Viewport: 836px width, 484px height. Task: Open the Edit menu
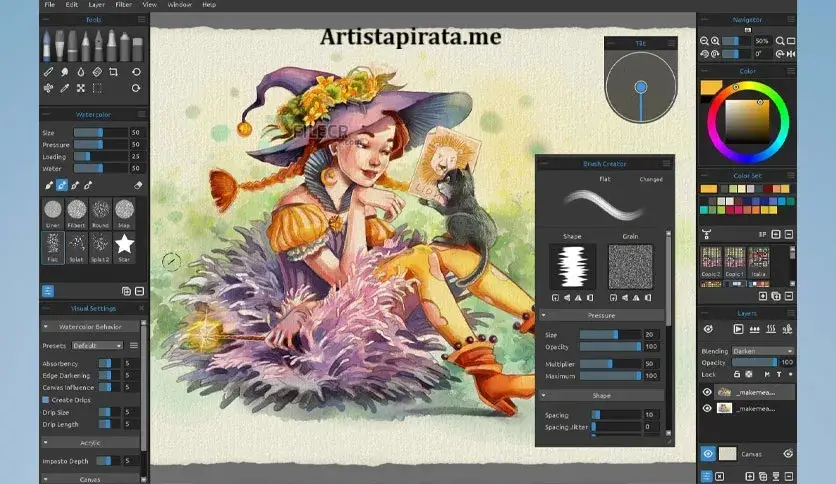71,5
